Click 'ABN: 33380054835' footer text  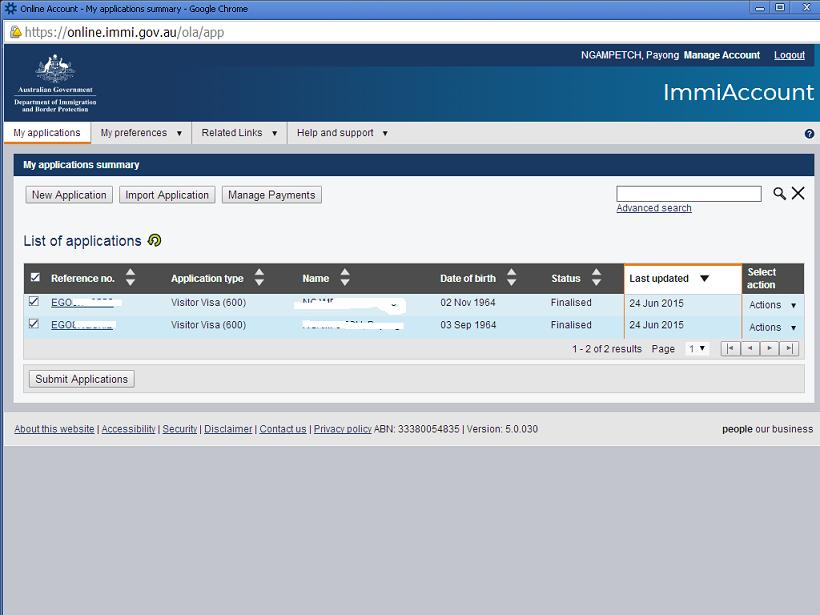417,429
